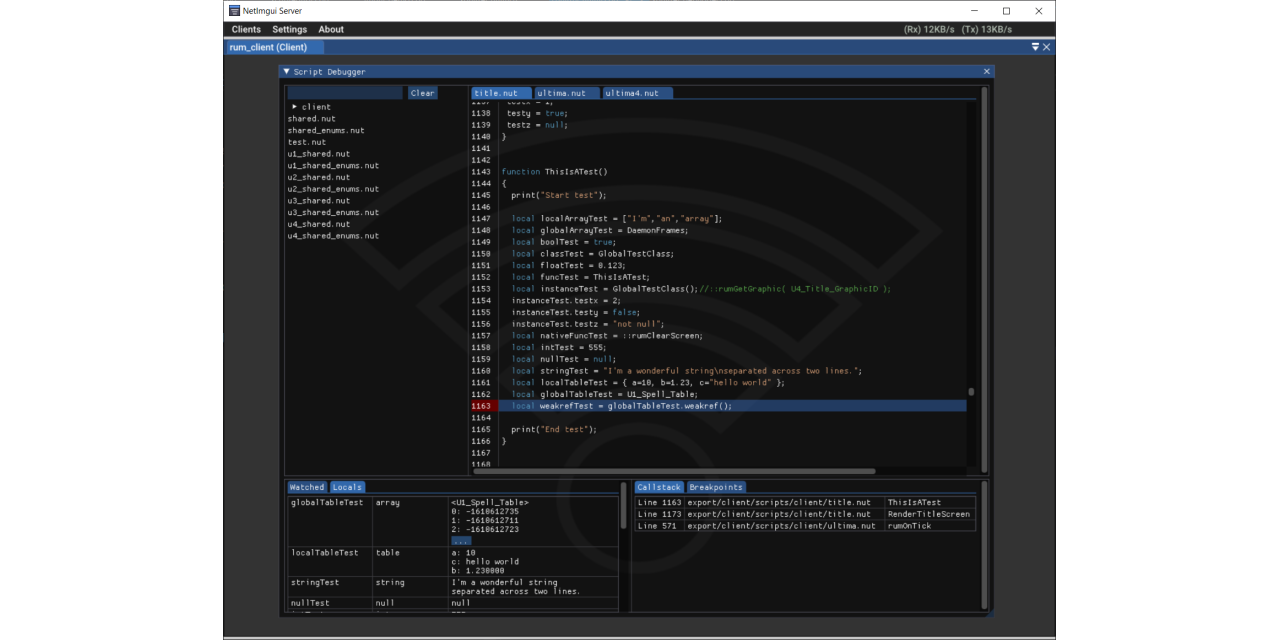The height and width of the screenshot is (640, 1280).
Task: Click the NetImgui Server app icon
Action: (234, 11)
